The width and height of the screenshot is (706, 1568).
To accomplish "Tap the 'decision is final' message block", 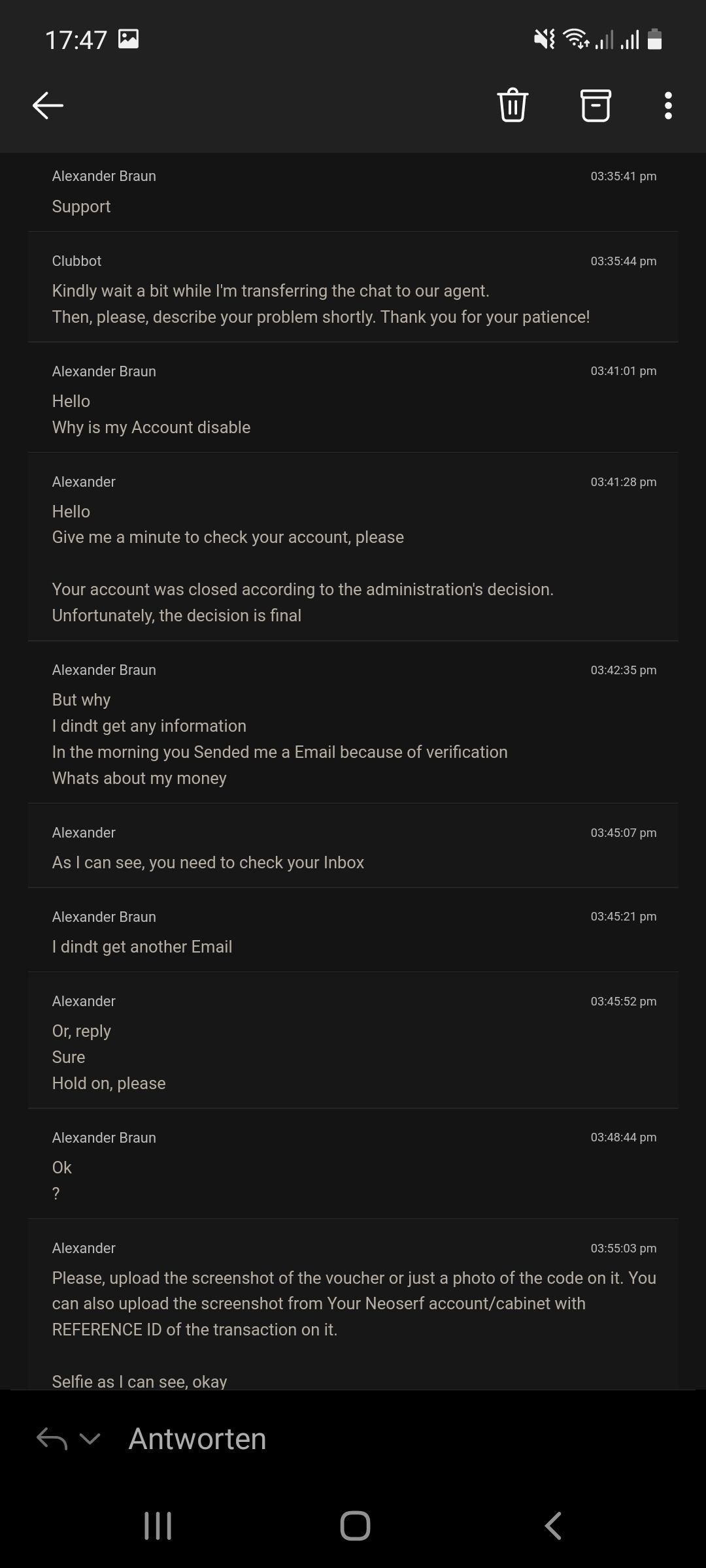I will [x=302, y=602].
